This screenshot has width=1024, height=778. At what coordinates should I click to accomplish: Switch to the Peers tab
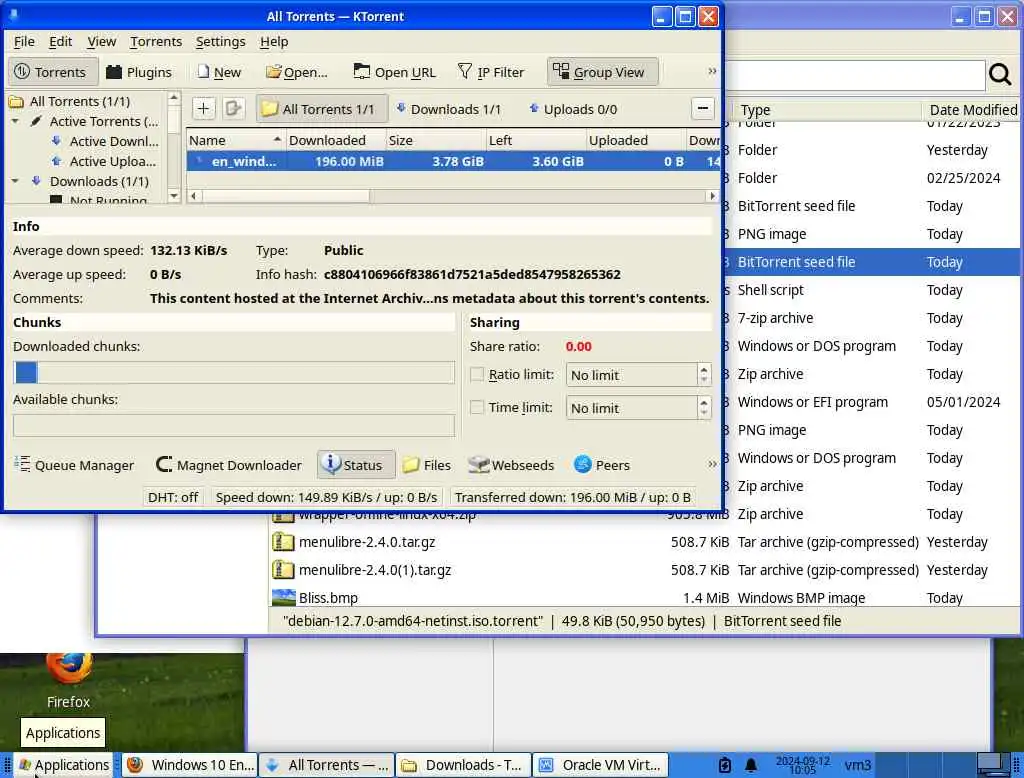(x=601, y=465)
